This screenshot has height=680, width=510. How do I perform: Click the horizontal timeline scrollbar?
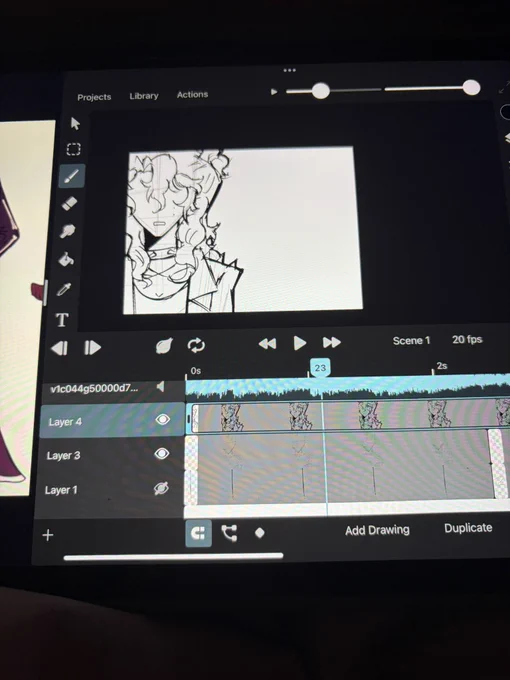pos(173,557)
